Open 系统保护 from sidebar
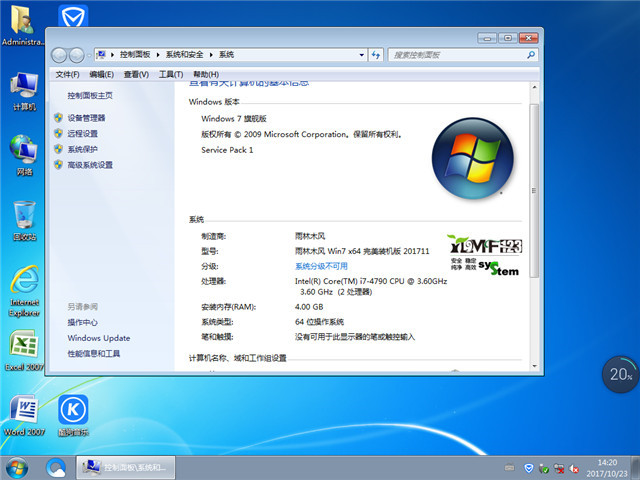The width and height of the screenshot is (640, 480). [82, 149]
